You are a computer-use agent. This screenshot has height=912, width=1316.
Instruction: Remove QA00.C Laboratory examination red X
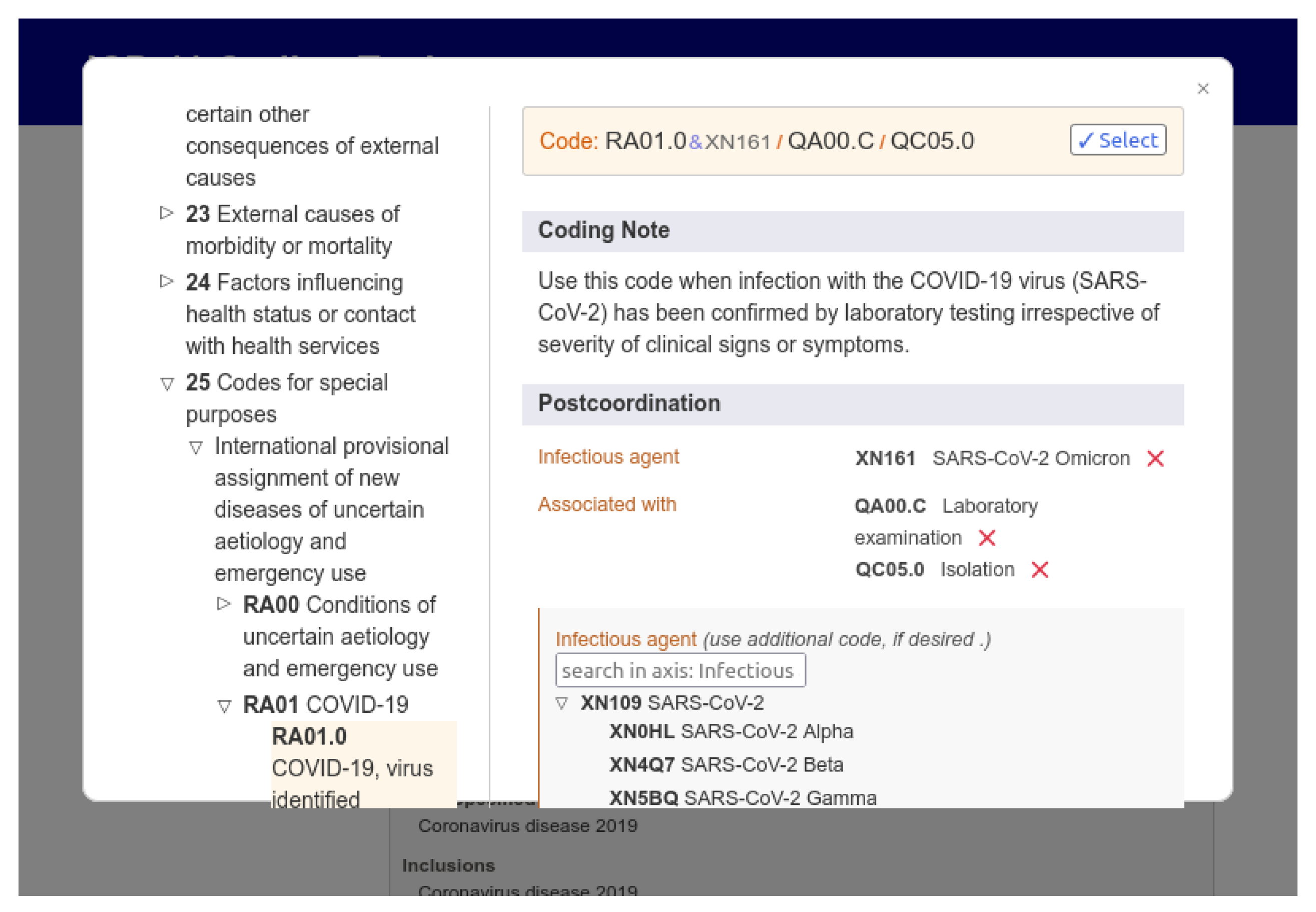(987, 538)
